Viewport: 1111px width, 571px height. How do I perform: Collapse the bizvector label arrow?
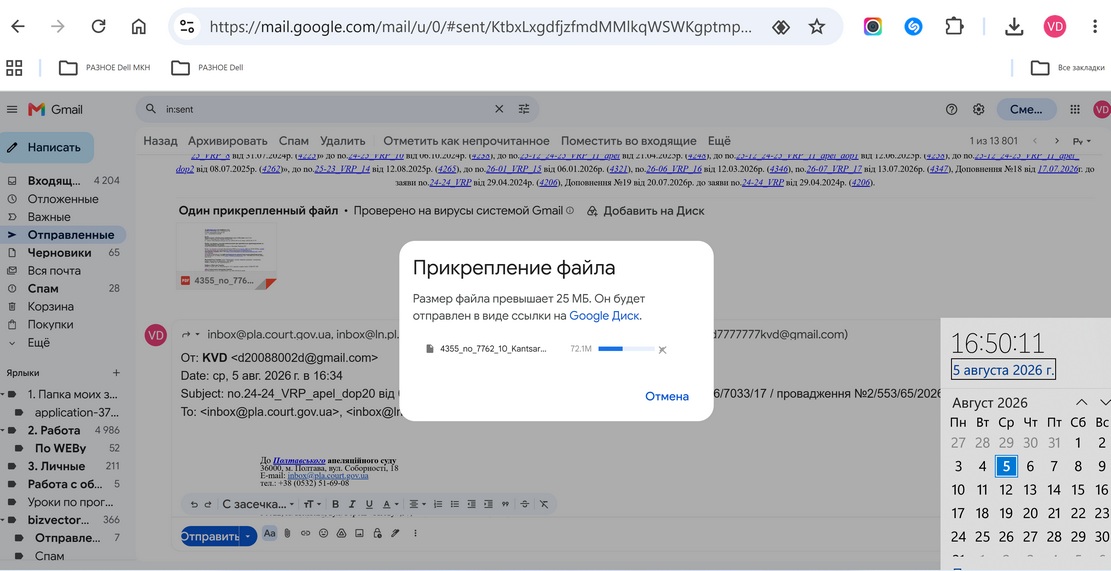pyautogui.click(x=3, y=520)
